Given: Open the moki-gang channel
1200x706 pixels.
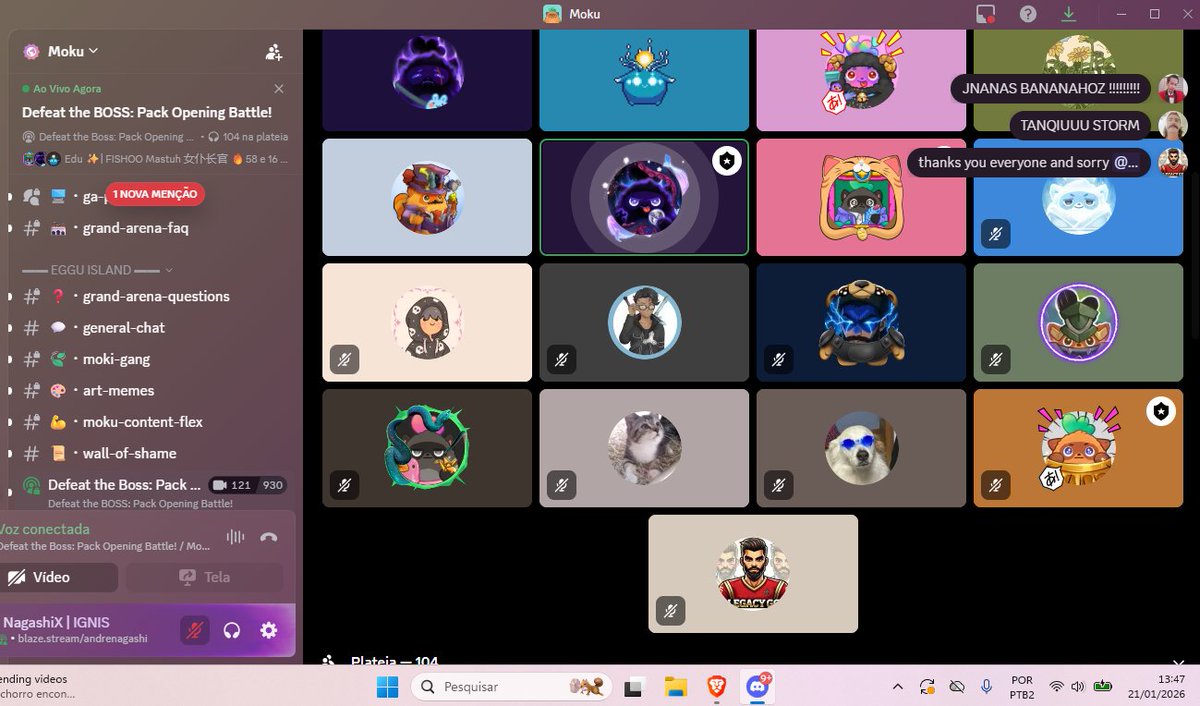Looking at the screenshot, I should (115, 359).
